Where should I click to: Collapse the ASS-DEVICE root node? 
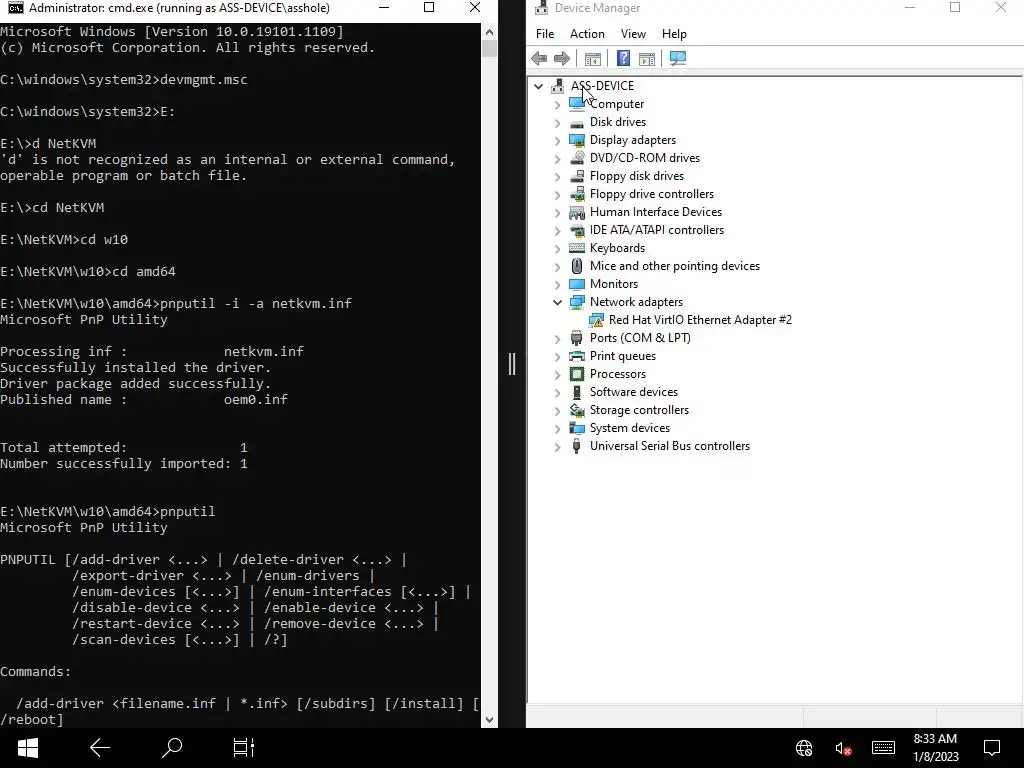(539, 86)
